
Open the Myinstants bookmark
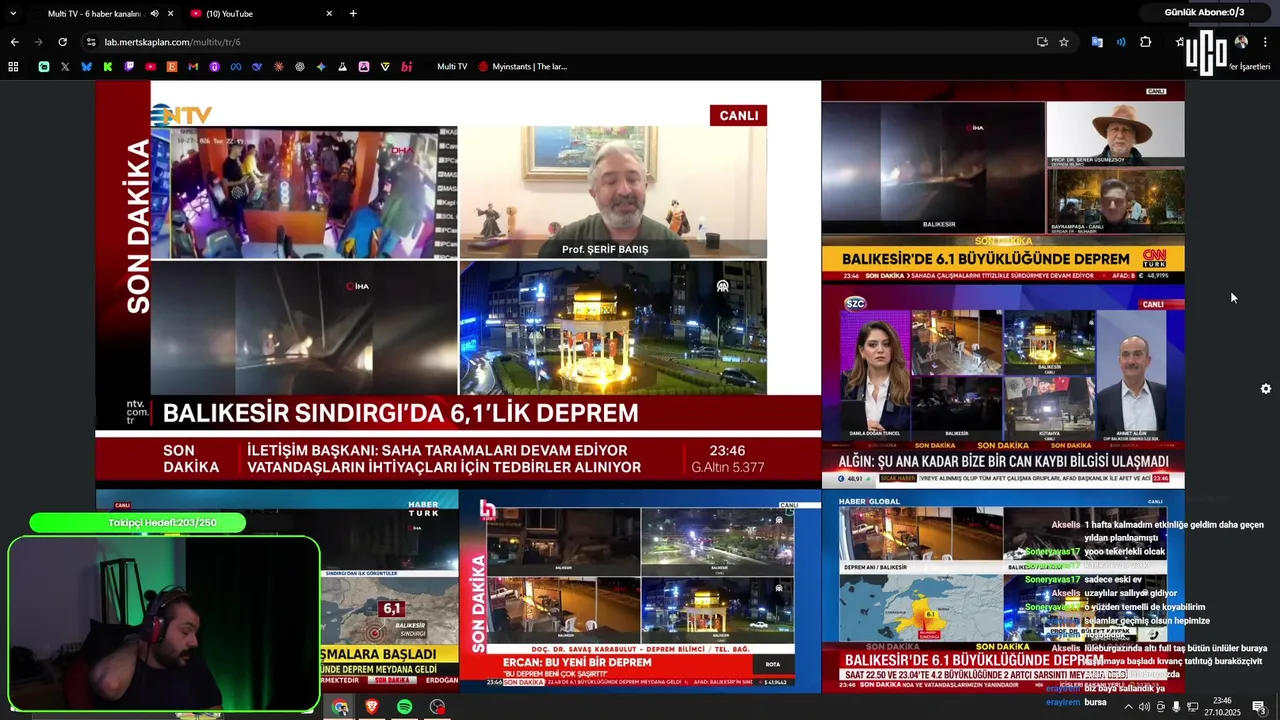coord(523,67)
